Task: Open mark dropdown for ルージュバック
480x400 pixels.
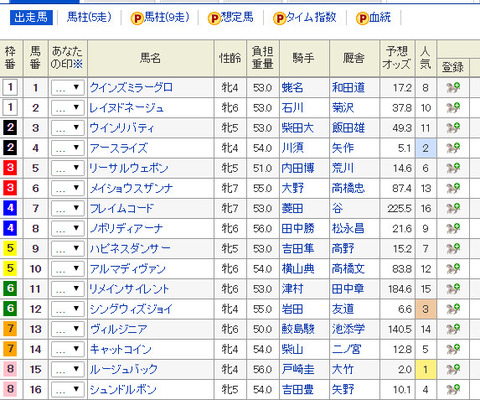Action: click(68, 369)
